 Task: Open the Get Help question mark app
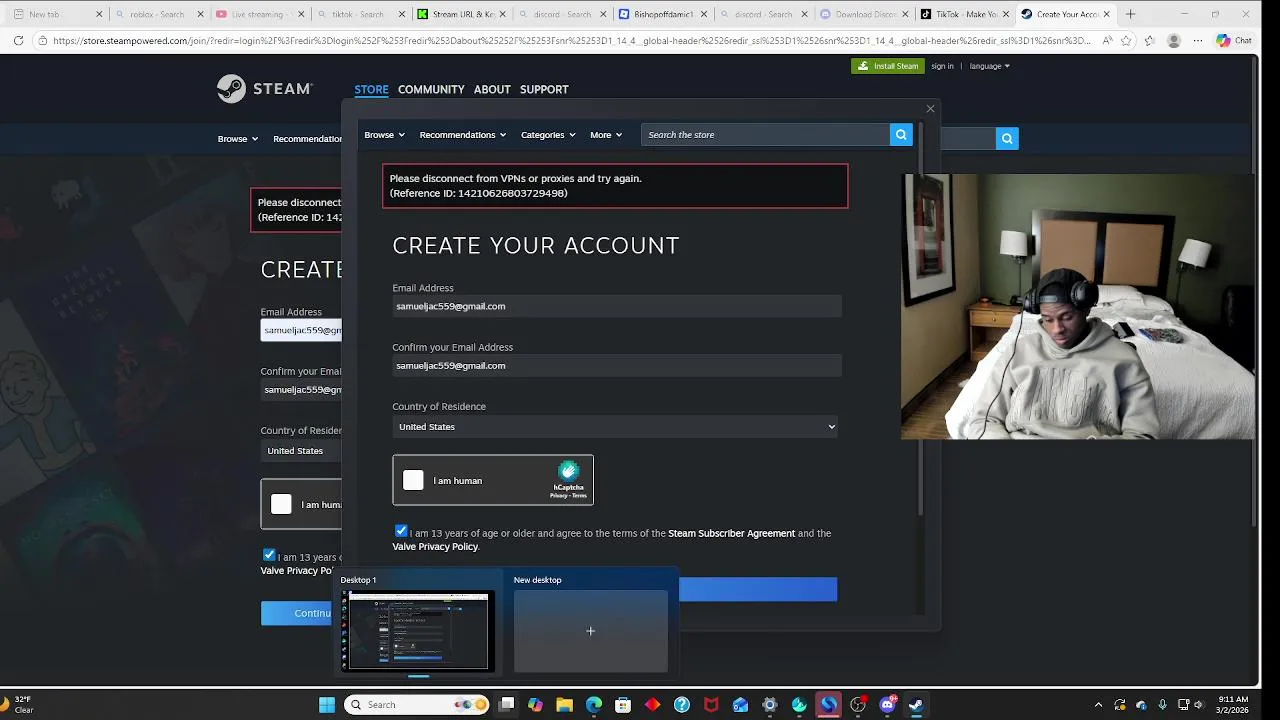click(682, 705)
